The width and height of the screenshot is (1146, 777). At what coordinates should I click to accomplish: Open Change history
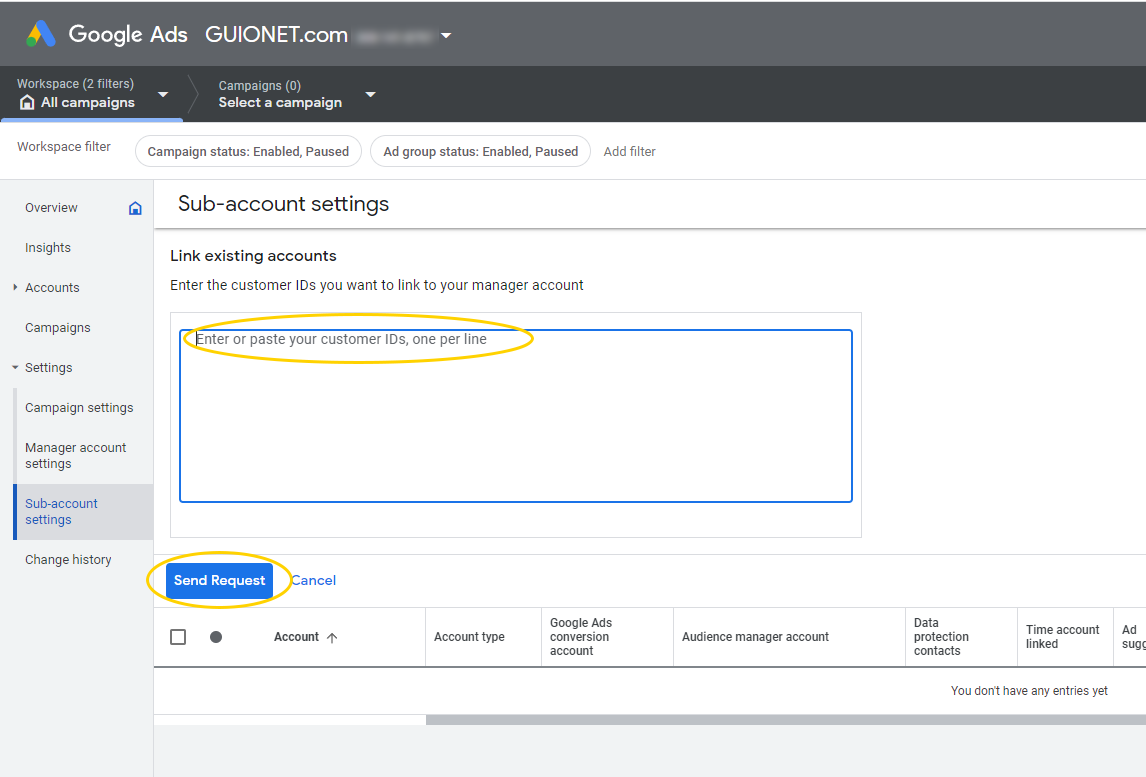coord(68,560)
